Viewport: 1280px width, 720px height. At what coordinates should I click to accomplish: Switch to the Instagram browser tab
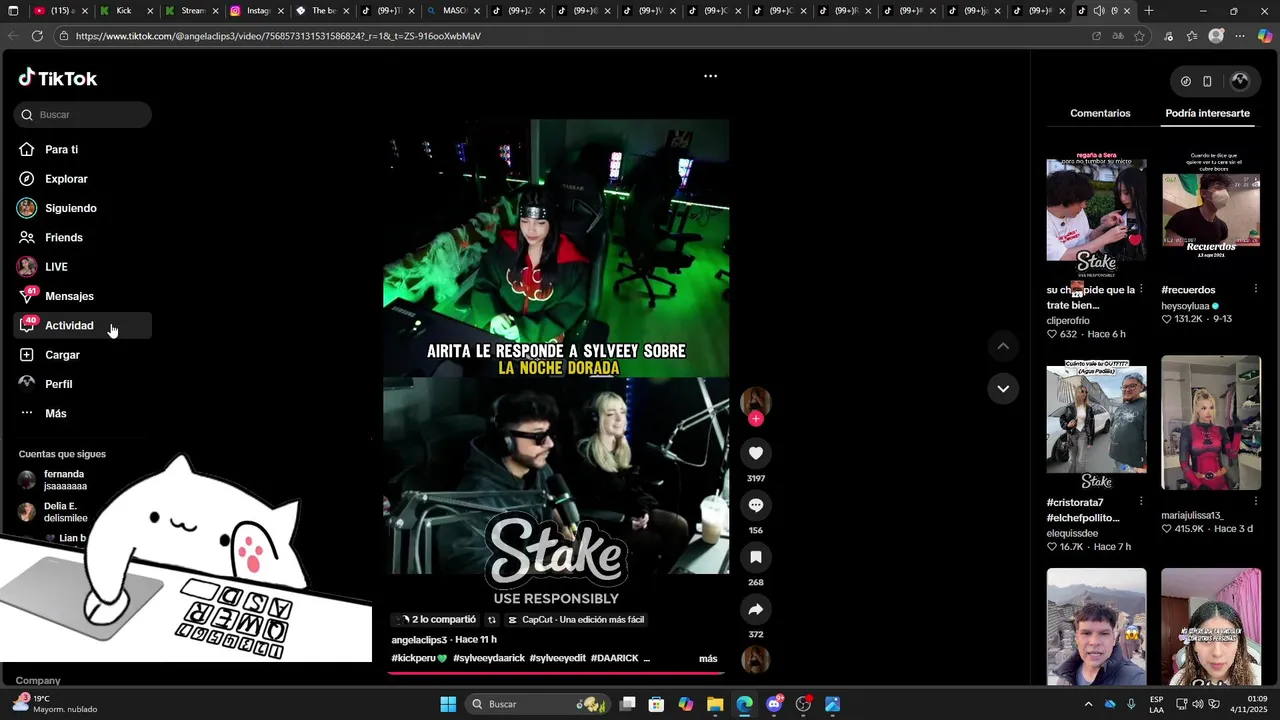[x=258, y=11]
